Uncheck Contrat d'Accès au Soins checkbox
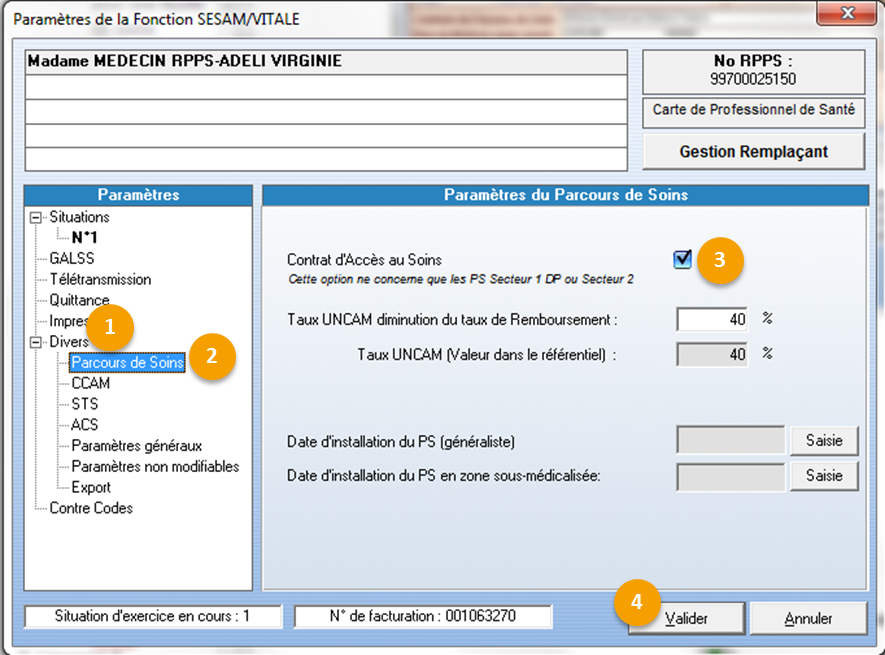885x655 pixels. pyautogui.click(x=682, y=259)
